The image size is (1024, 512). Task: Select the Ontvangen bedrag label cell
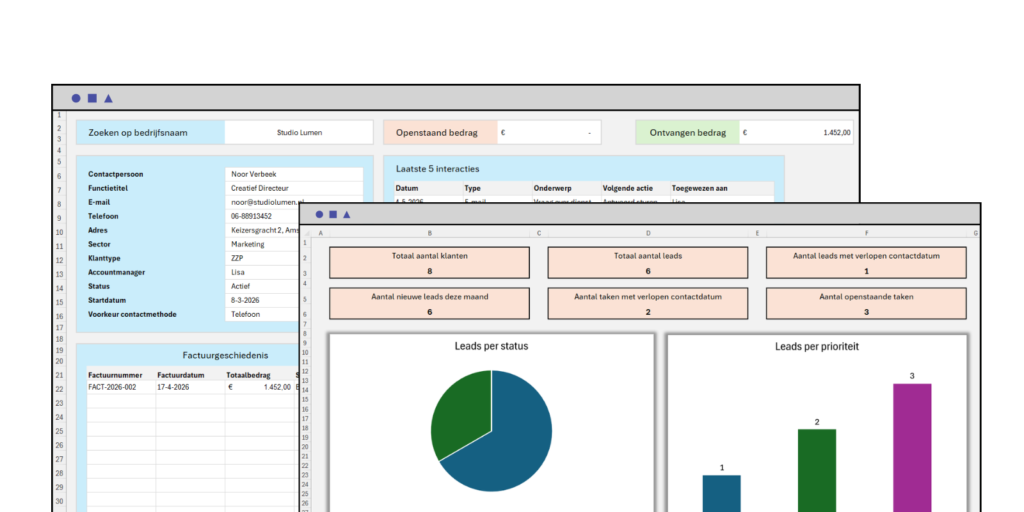687,133
